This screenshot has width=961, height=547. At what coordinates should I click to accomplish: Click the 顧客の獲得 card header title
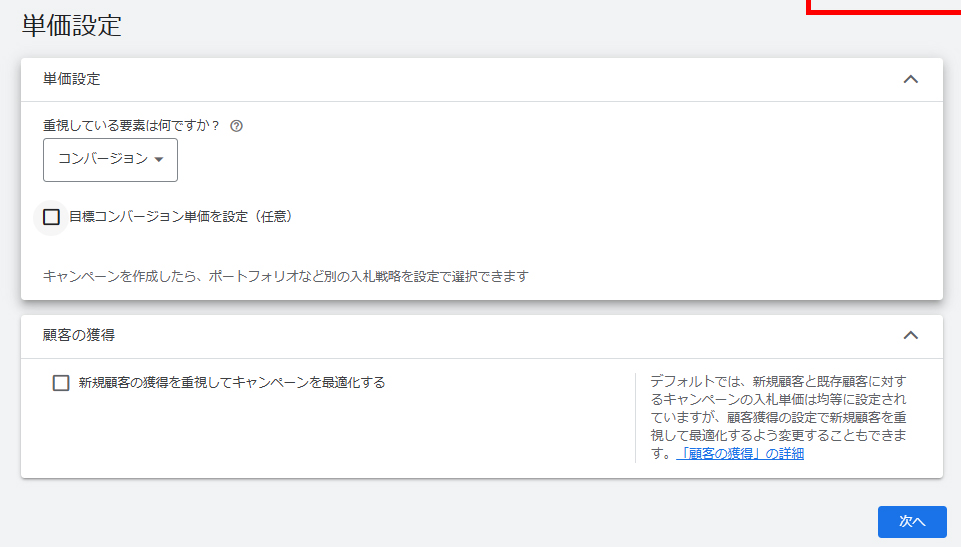pyautogui.click(x=72, y=335)
